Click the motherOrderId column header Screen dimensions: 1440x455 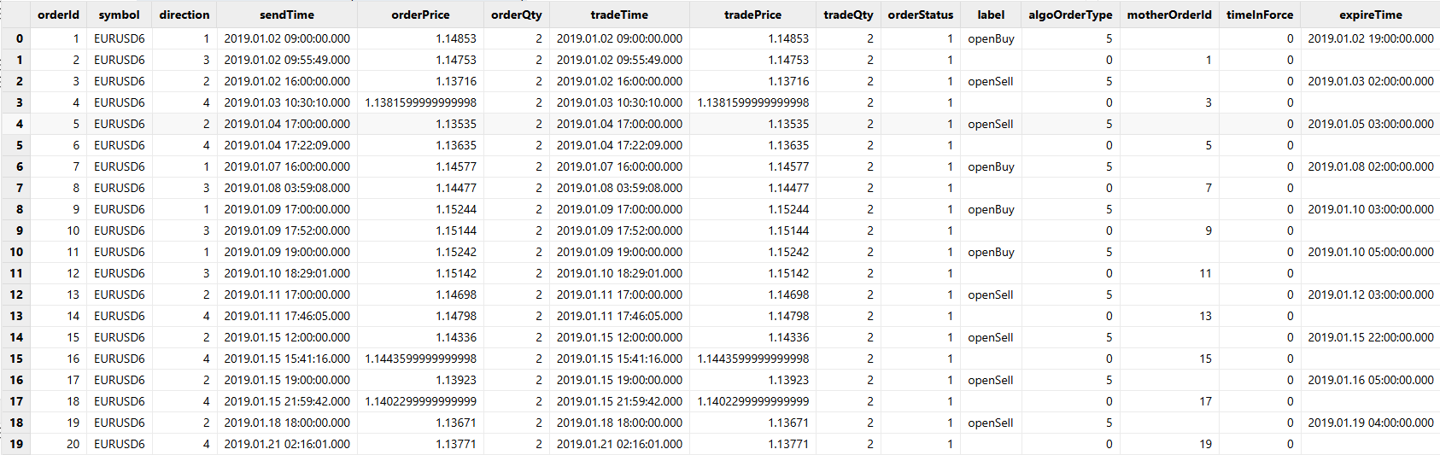coord(1169,15)
